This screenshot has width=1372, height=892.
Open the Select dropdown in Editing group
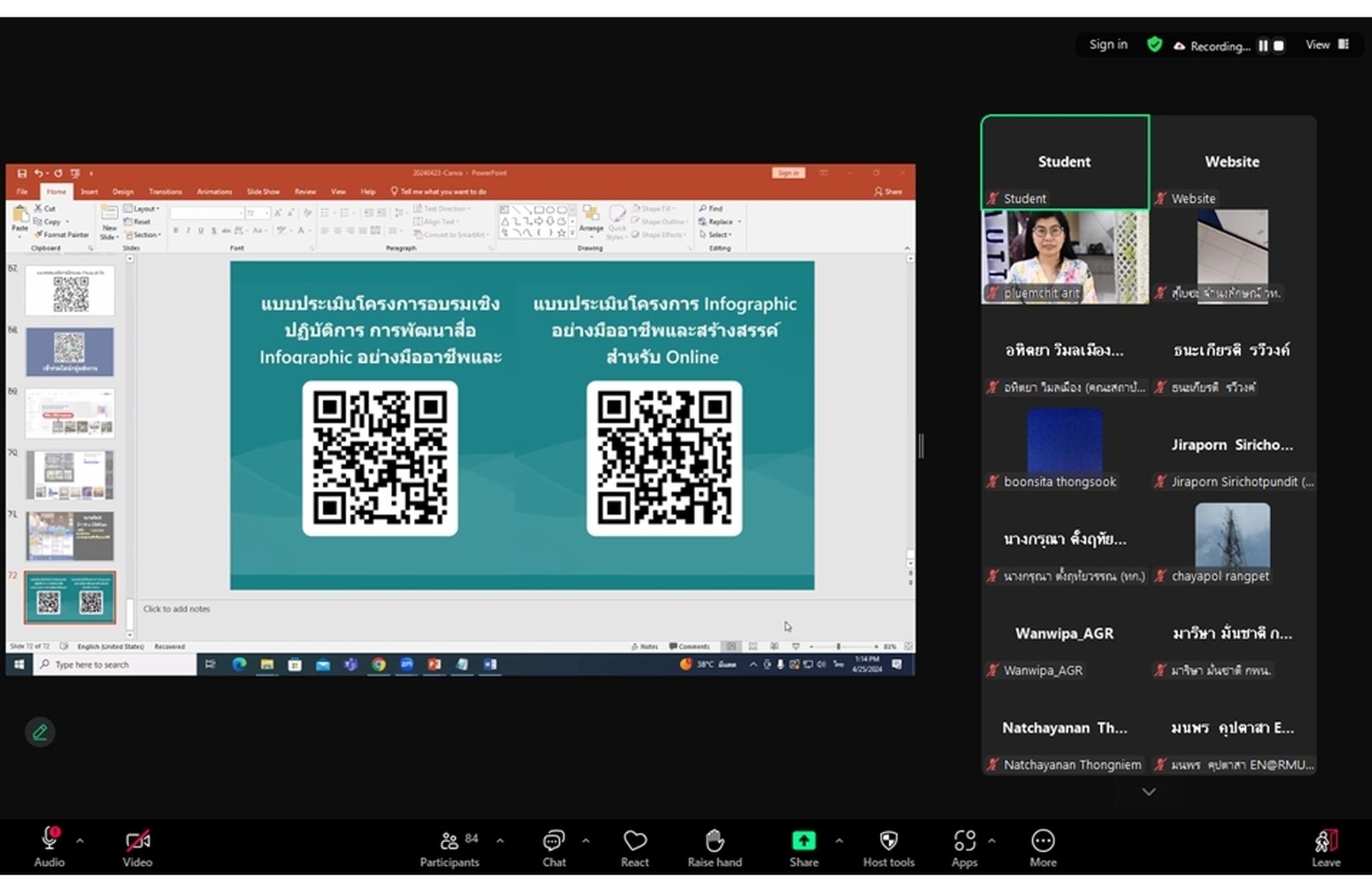[x=715, y=235]
